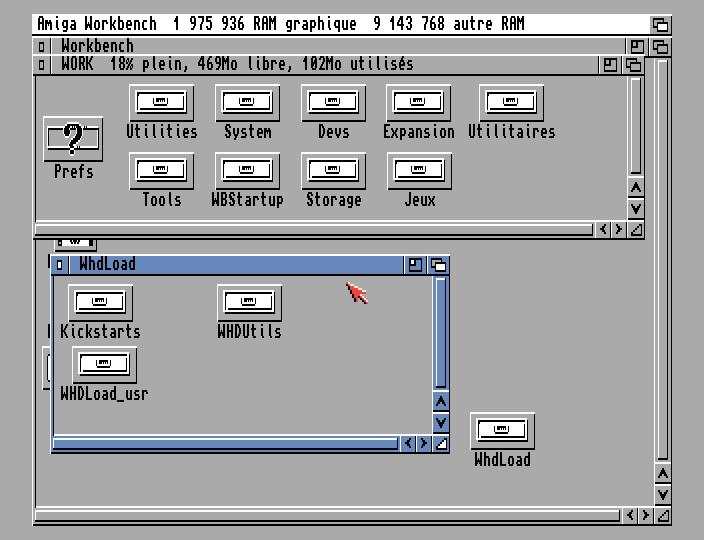The image size is (704, 540).
Task: Open the Jeux drawer
Action: coord(419,171)
